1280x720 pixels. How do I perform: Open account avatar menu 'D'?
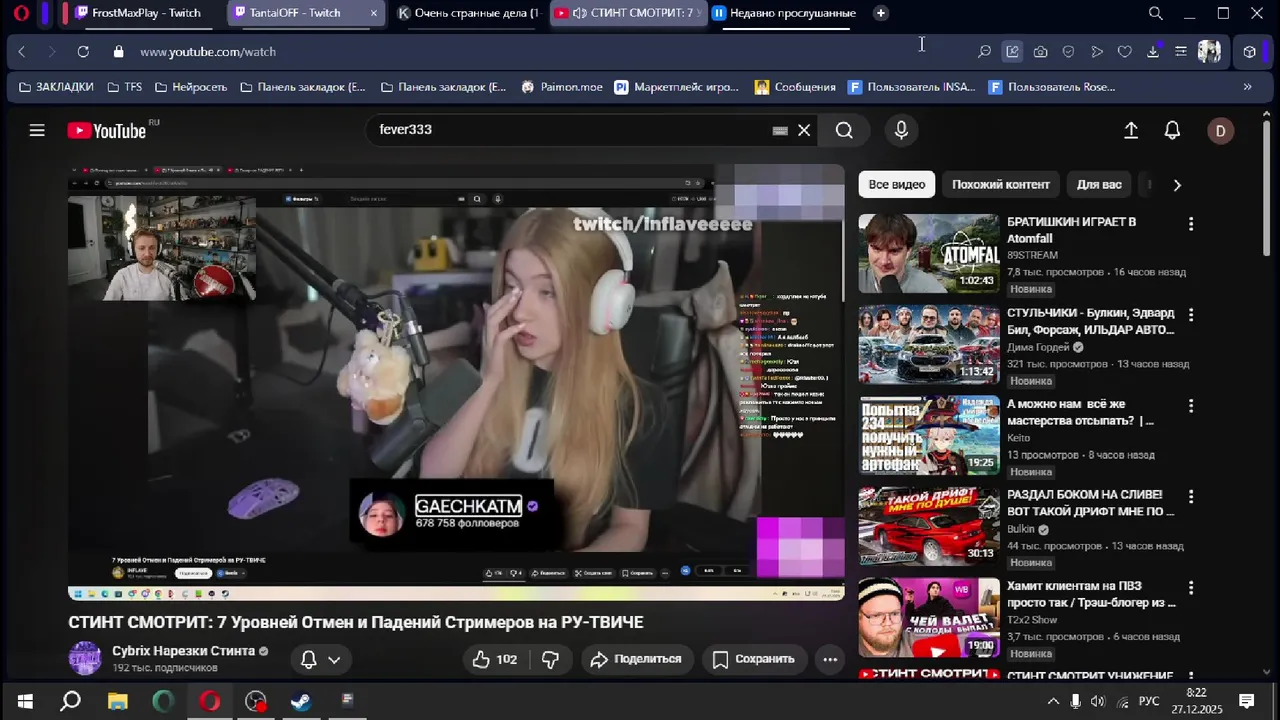click(x=1220, y=131)
